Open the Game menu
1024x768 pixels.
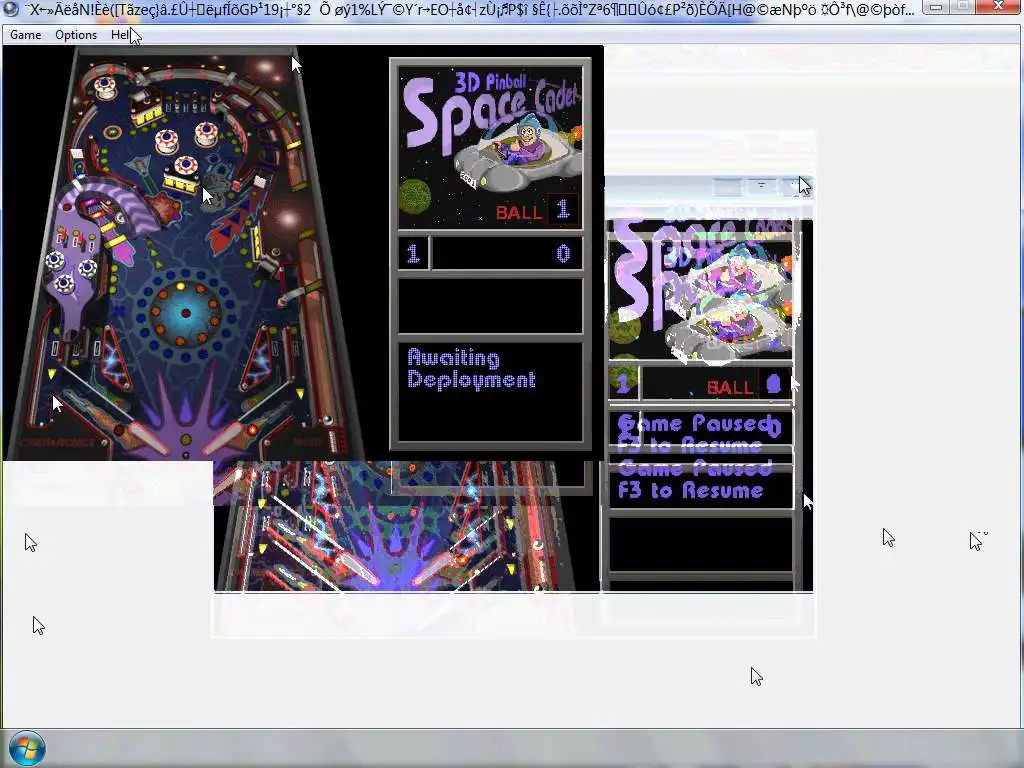tap(25, 35)
